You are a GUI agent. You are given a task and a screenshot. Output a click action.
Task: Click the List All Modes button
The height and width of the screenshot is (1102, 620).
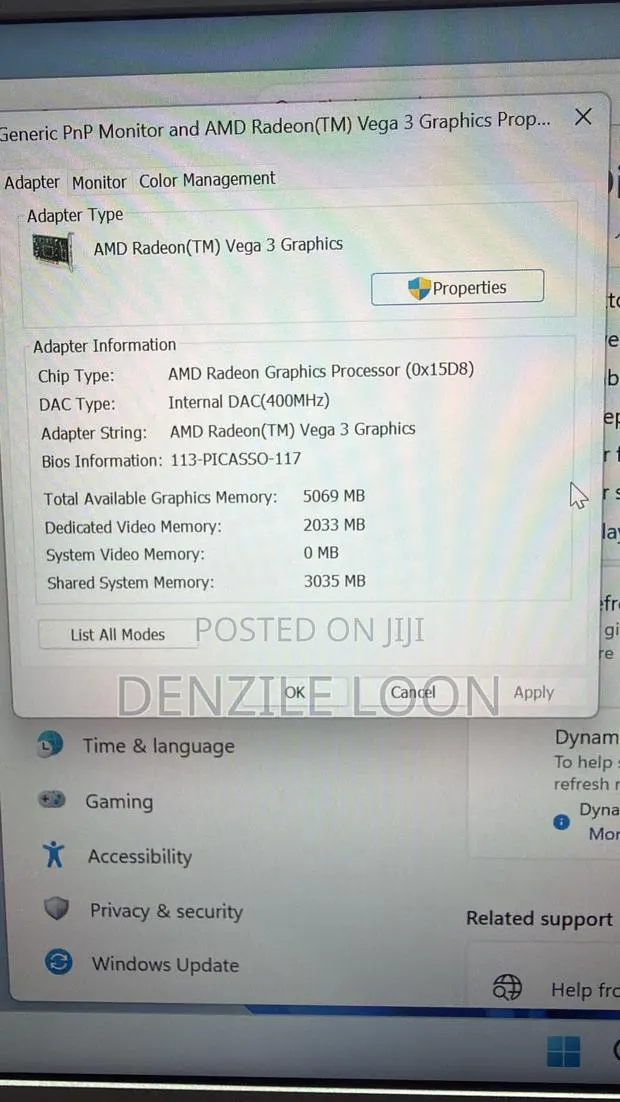pos(117,635)
